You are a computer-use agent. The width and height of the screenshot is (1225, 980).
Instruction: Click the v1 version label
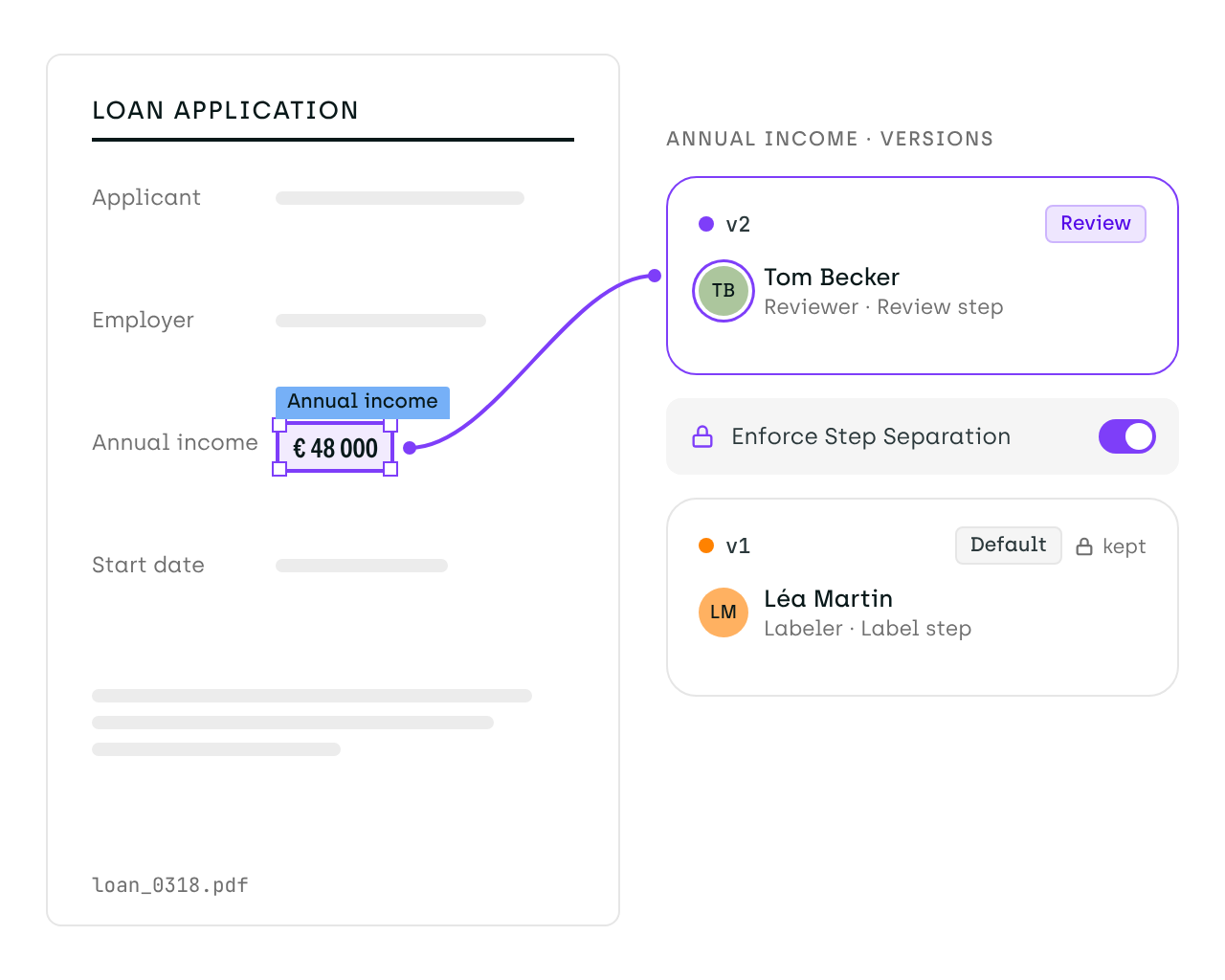coord(738,546)
